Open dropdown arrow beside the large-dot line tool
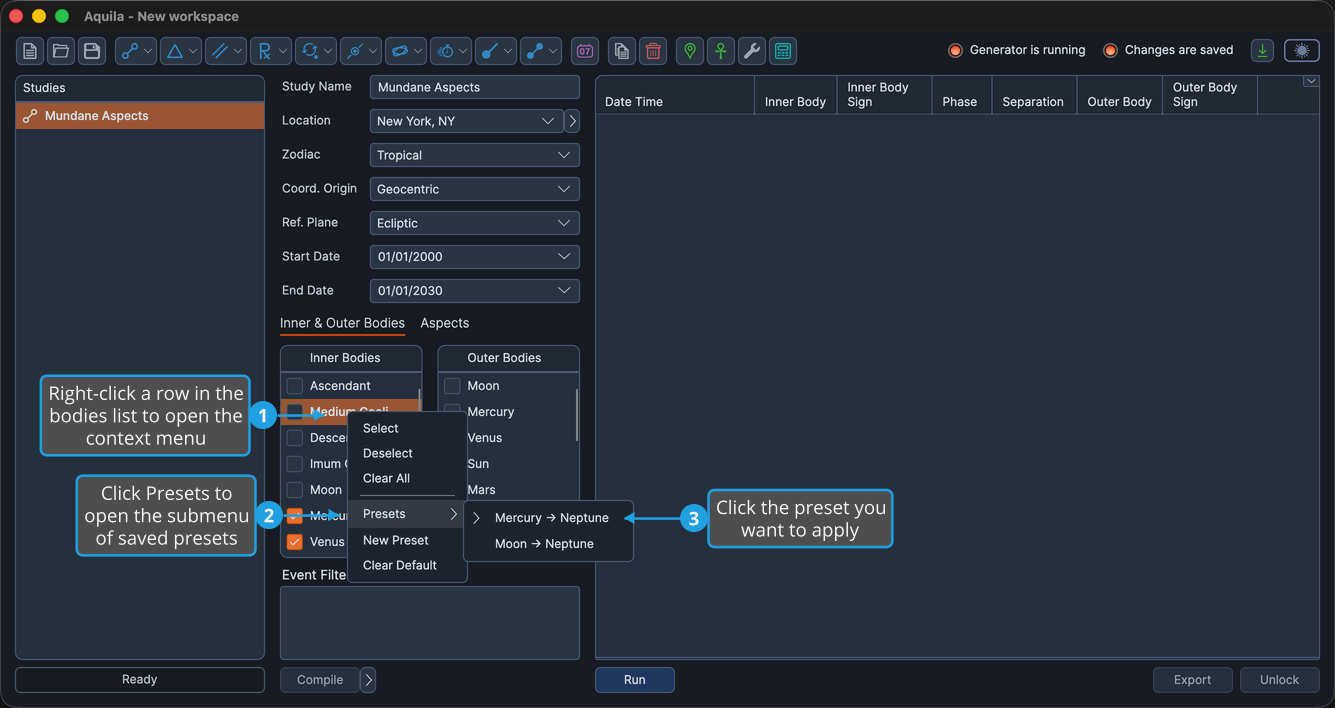The width and height of the screenshot is (1335, 708). click(508, 51)
